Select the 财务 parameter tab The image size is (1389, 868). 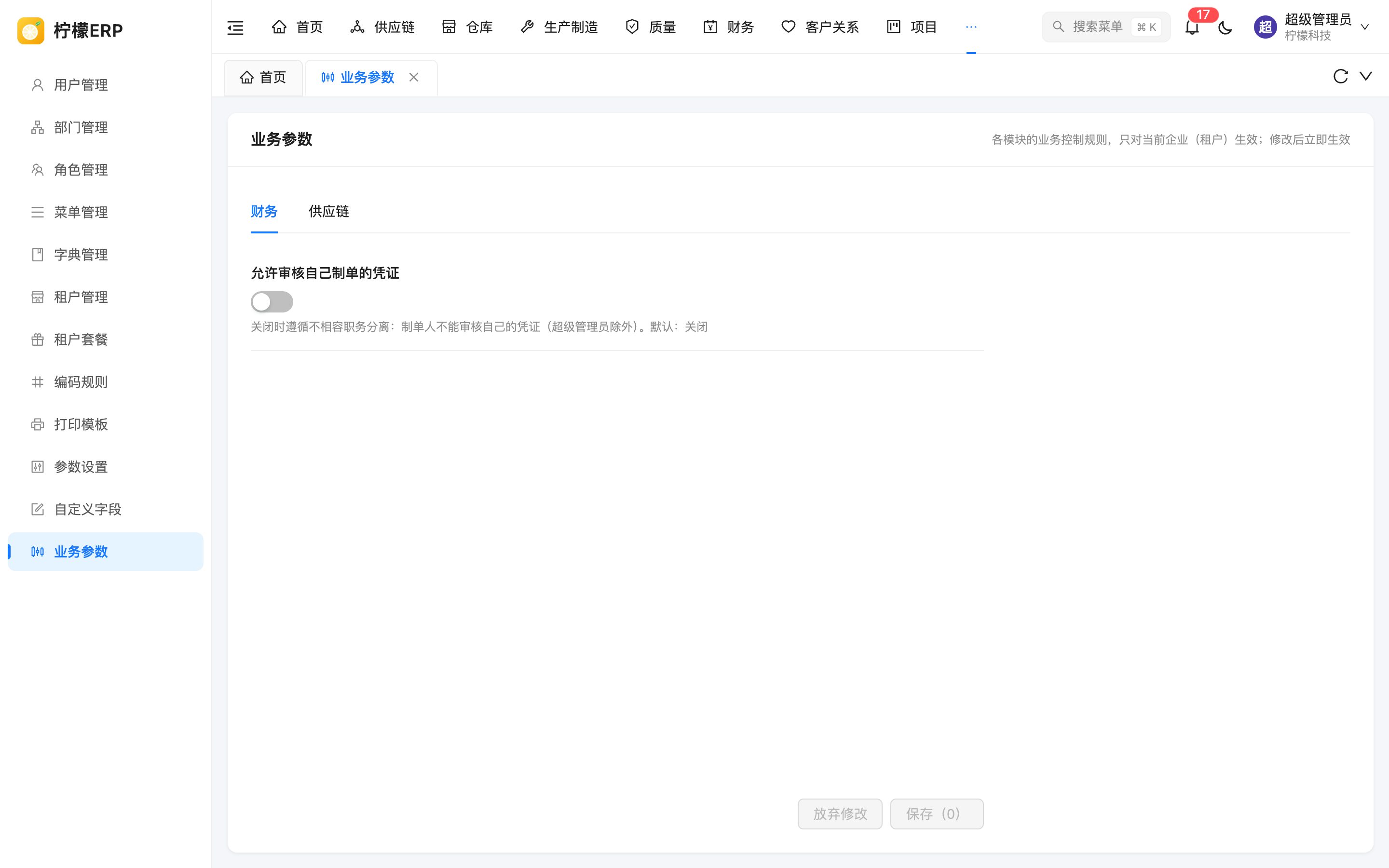(x=264, y=211)
